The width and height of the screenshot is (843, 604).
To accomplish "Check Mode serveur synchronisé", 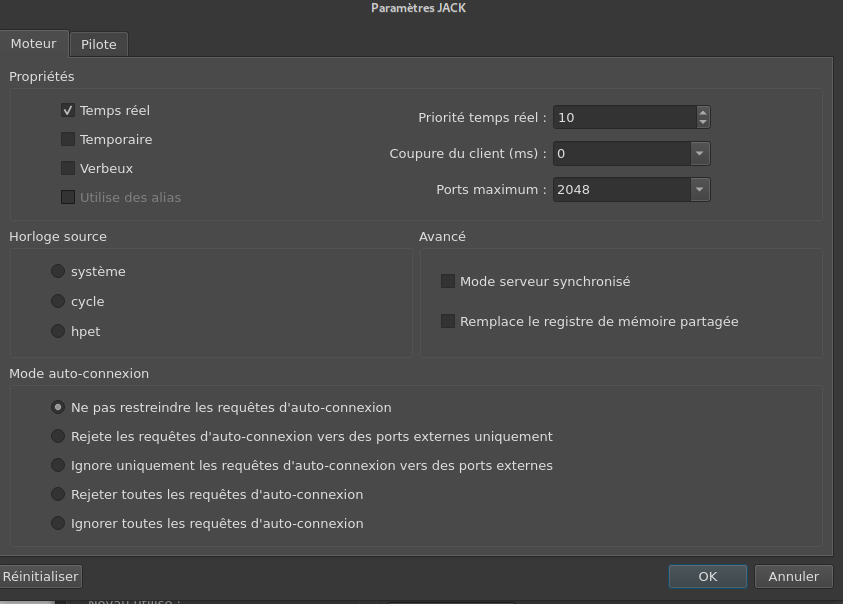I will coord(448,282).
